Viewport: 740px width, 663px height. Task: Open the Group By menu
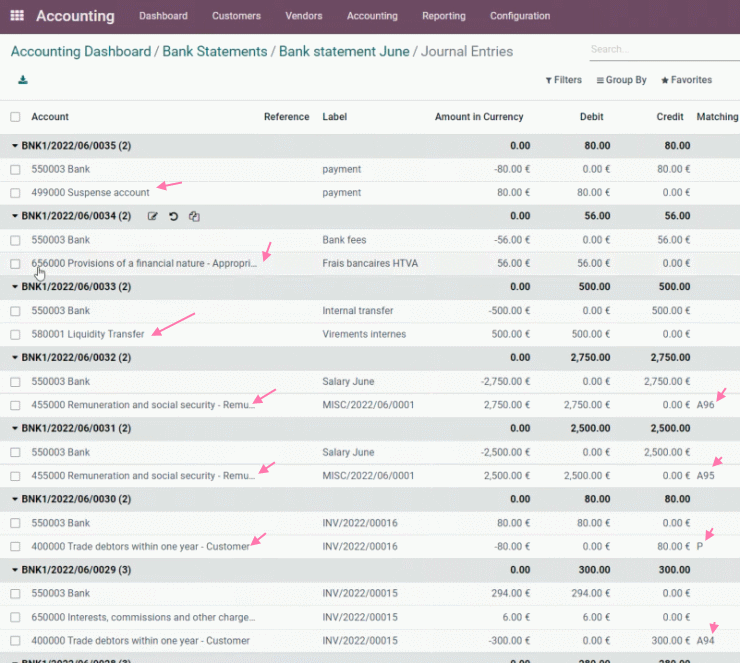pyautogui.click(x=621, y=80)
